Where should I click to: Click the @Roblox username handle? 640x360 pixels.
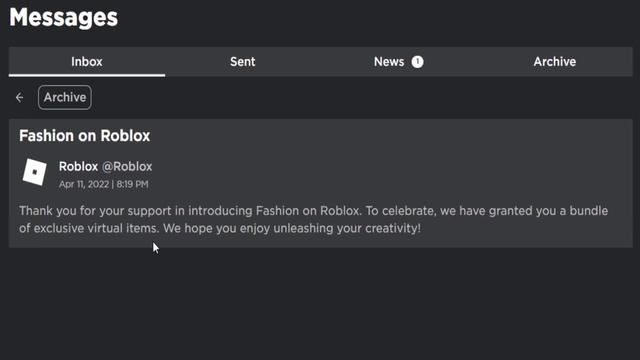(x=127, y=167)
